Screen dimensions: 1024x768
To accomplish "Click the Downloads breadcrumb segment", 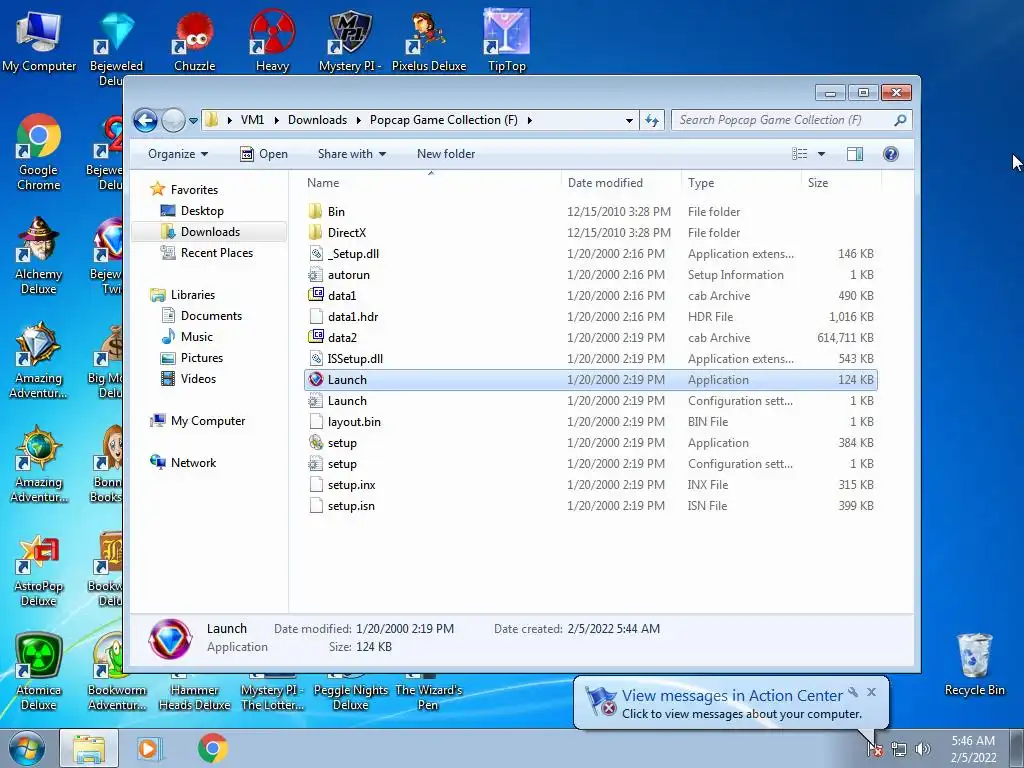I will pyautogui.click(x=317, y=120).
